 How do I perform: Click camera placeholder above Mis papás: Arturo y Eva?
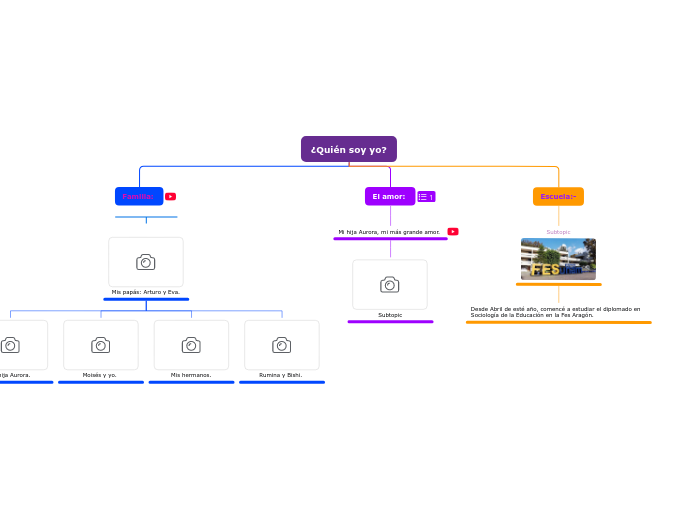146,262
